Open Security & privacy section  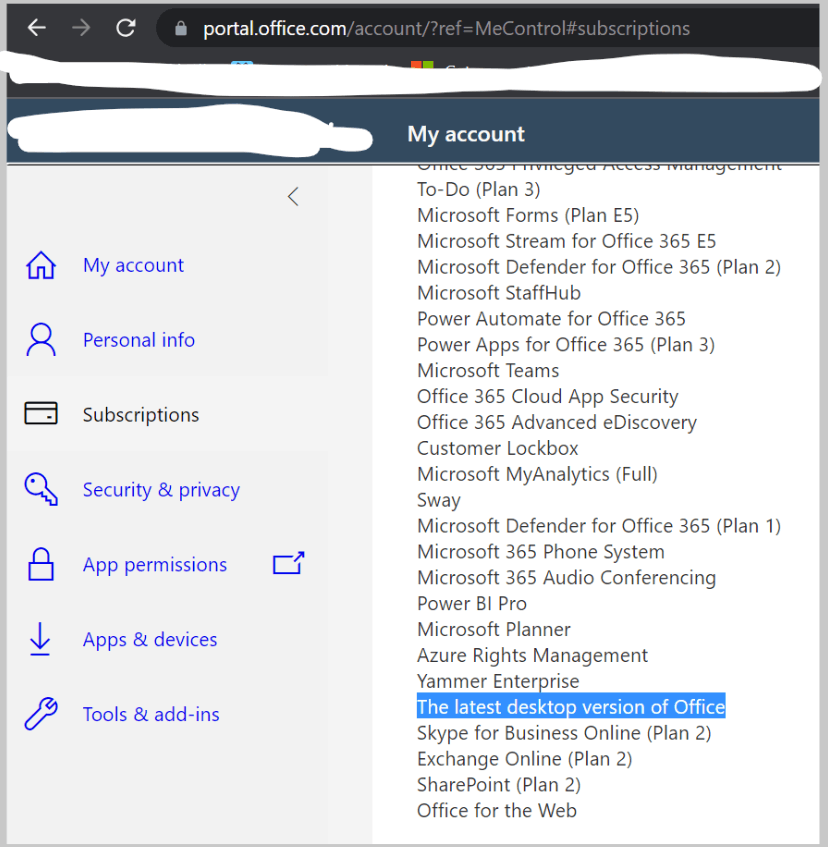coord(161,489)
